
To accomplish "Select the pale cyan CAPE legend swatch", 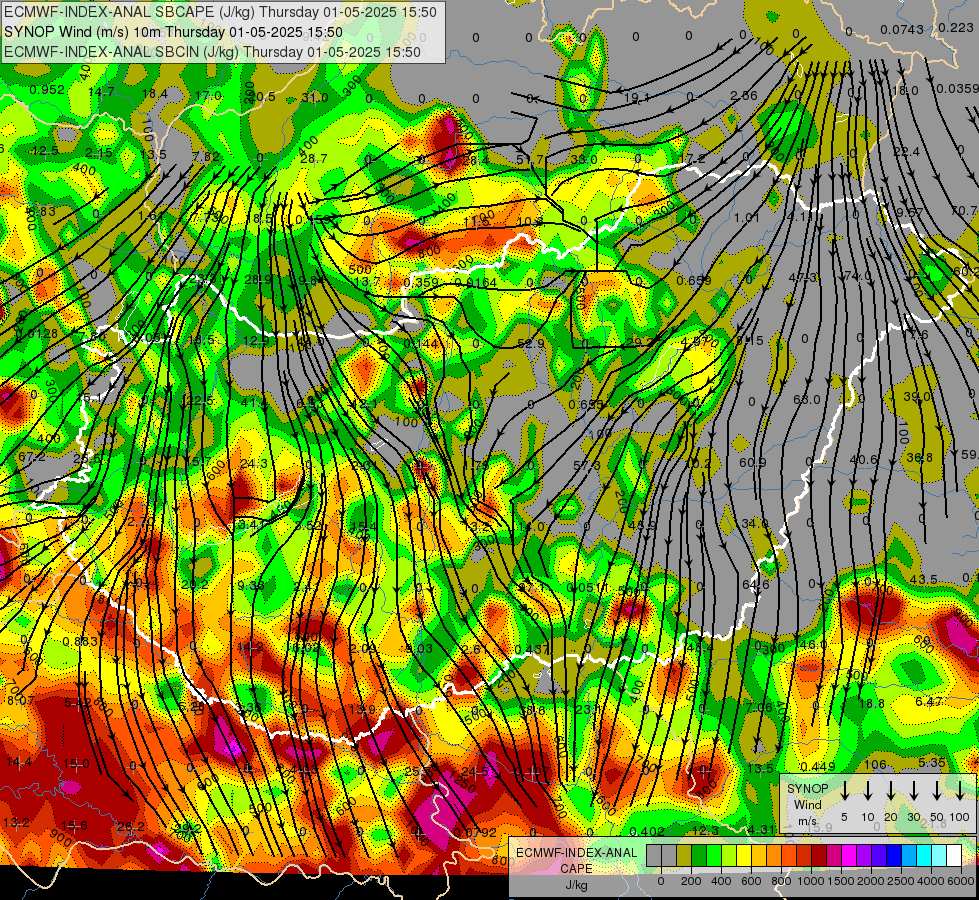I will tap(938, 855).
